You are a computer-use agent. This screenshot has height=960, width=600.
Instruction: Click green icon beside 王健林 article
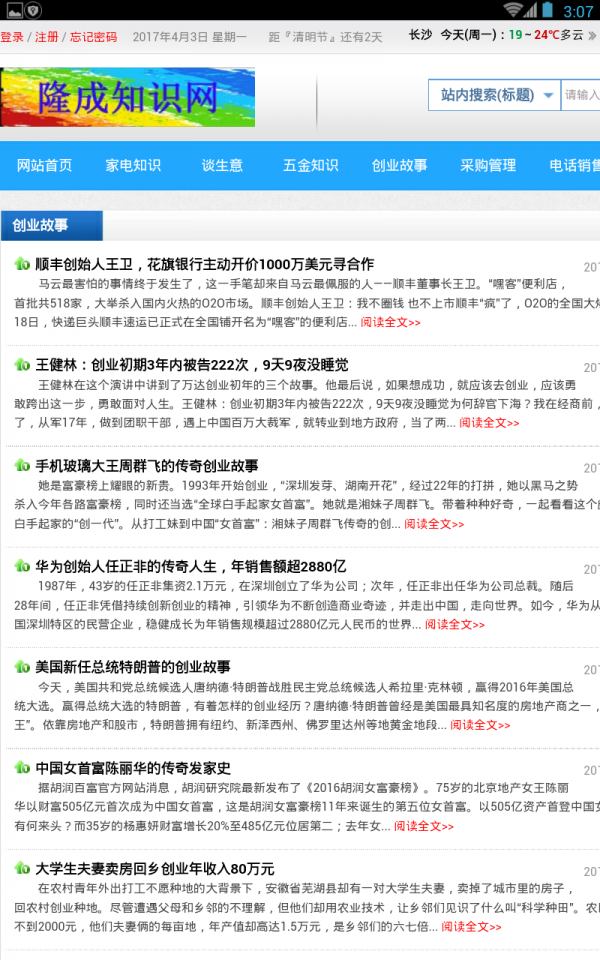coord(22,365)
